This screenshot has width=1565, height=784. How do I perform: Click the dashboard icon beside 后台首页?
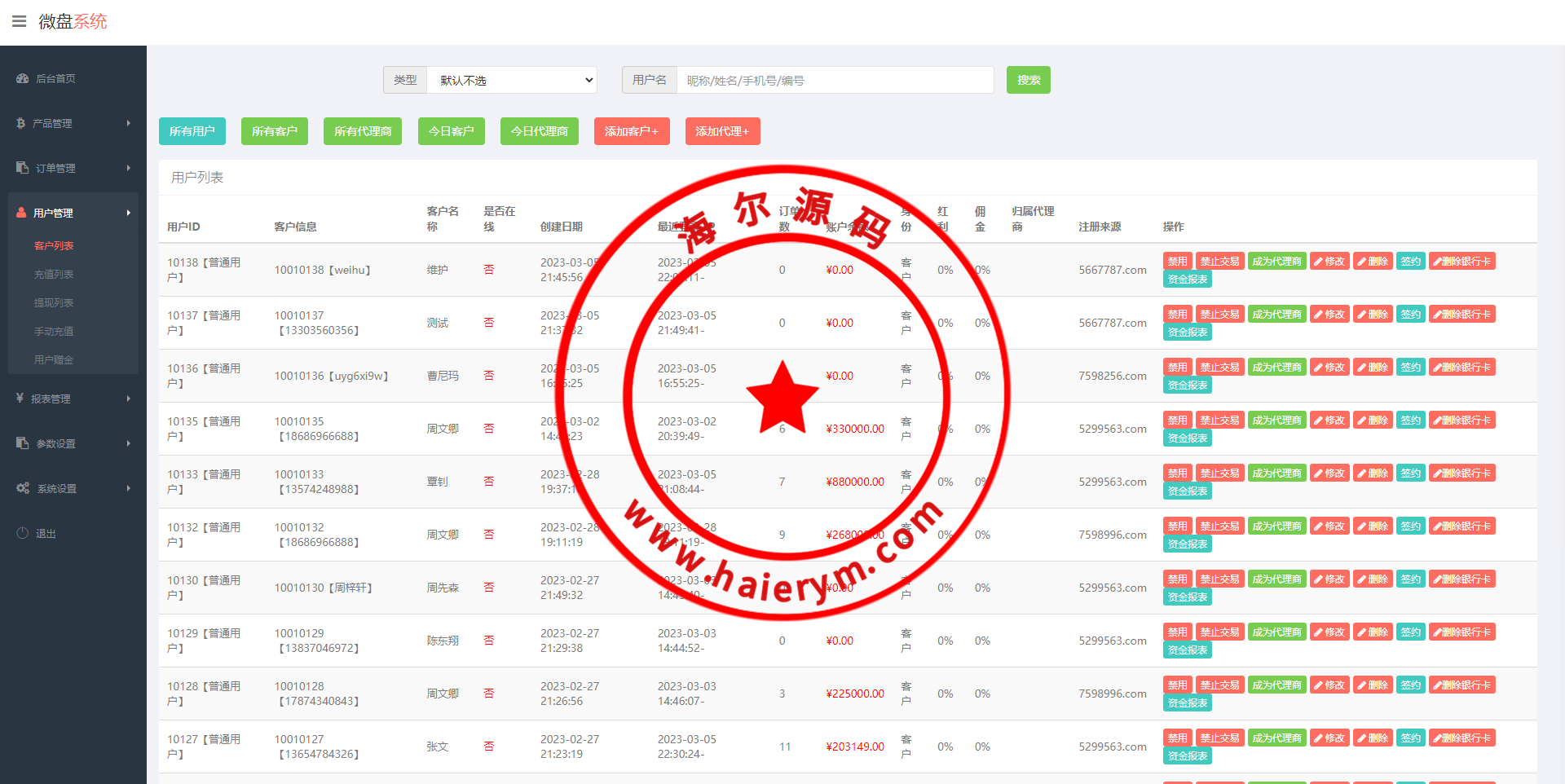22,79
